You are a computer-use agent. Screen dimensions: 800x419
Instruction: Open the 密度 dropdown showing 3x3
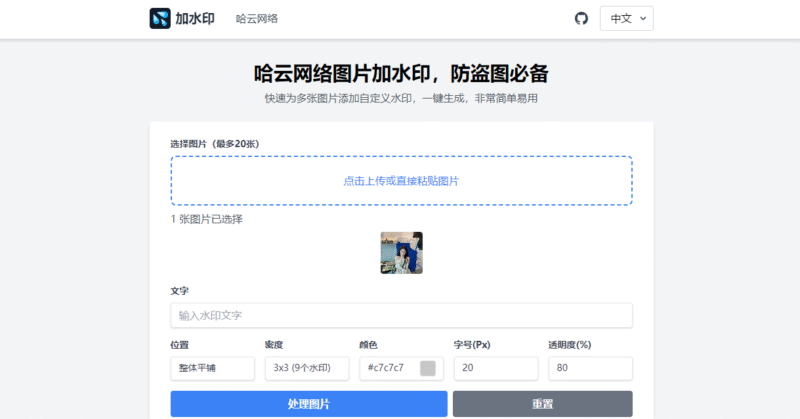(x=307, y=368)
